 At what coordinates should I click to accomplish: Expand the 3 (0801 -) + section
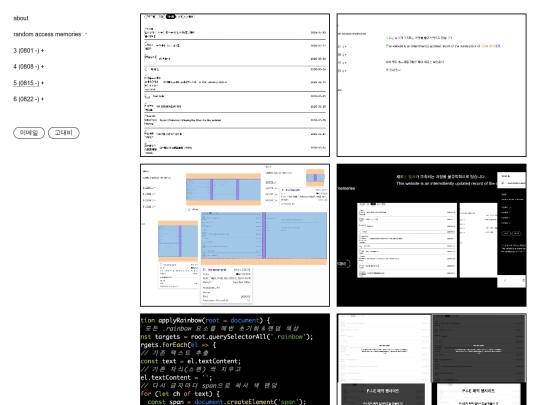29,51
